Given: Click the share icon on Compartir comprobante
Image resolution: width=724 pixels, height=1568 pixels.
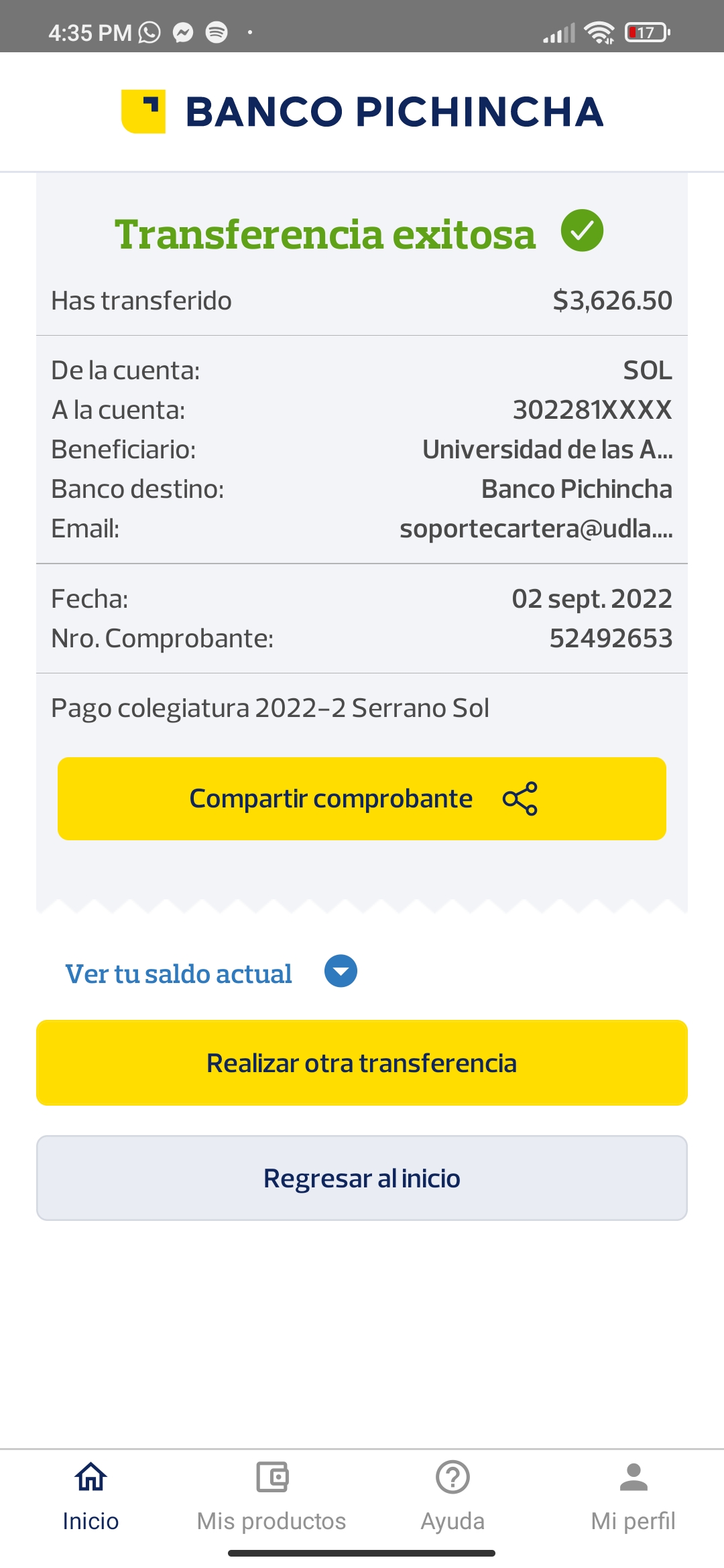Looking at the screenshot, I should pos(520,799).
